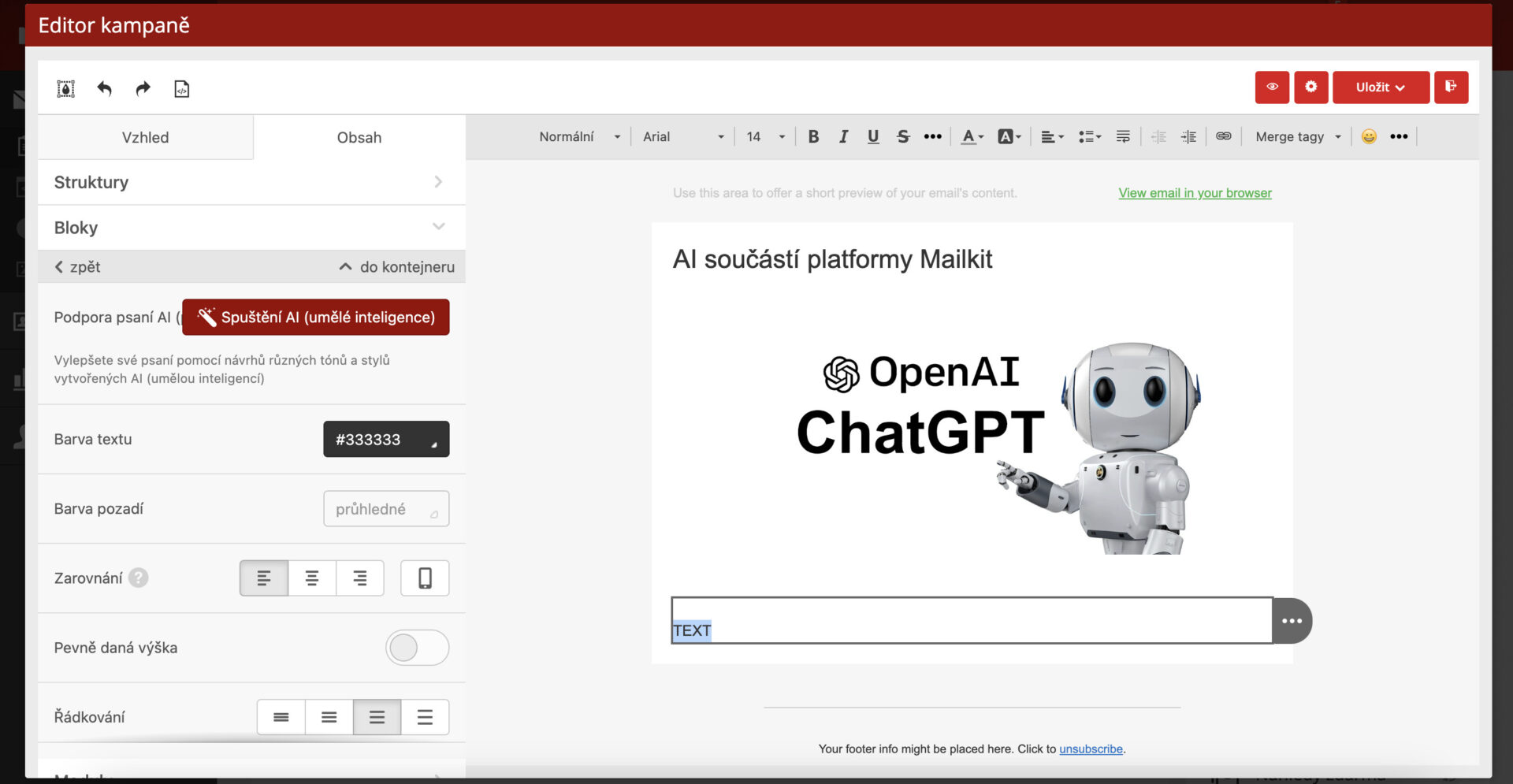The height and width of the screenshot is (784, 1513).
Task: Open campaign settings gear button
Action: pyautogui.click(x=1310, y=87)
